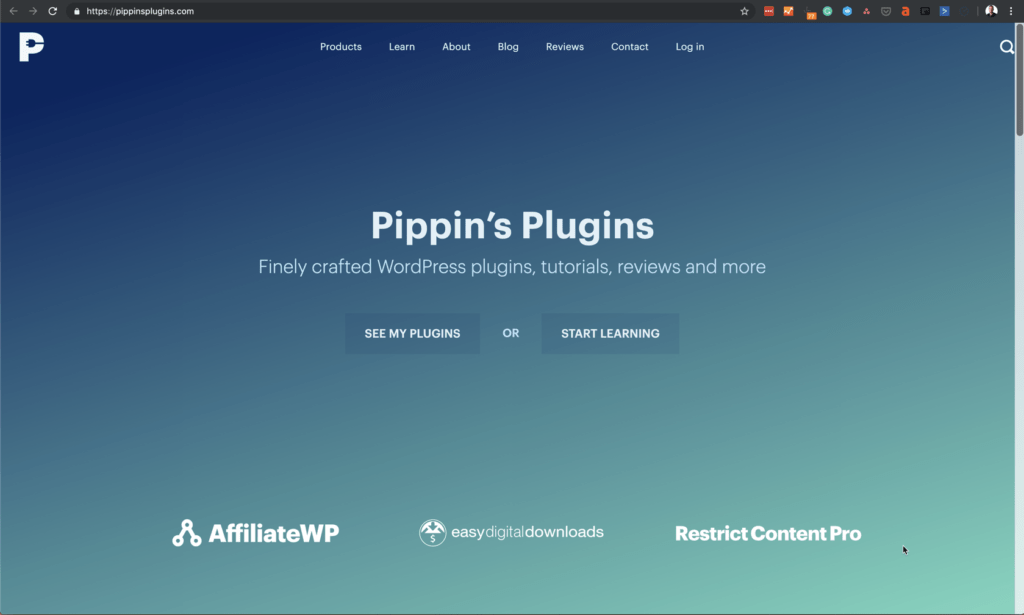
Task: Click the Pippin's Plugins P logo
Action: click(x=31, y=47)
